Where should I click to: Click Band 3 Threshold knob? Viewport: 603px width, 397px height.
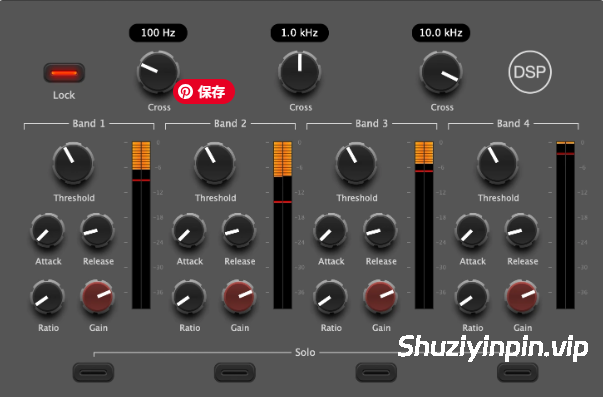pos(356,163)
